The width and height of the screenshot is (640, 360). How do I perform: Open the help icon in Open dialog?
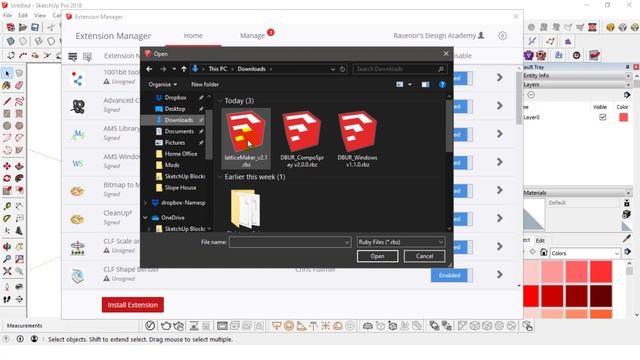pyautogui.click(x=442, y=84)
